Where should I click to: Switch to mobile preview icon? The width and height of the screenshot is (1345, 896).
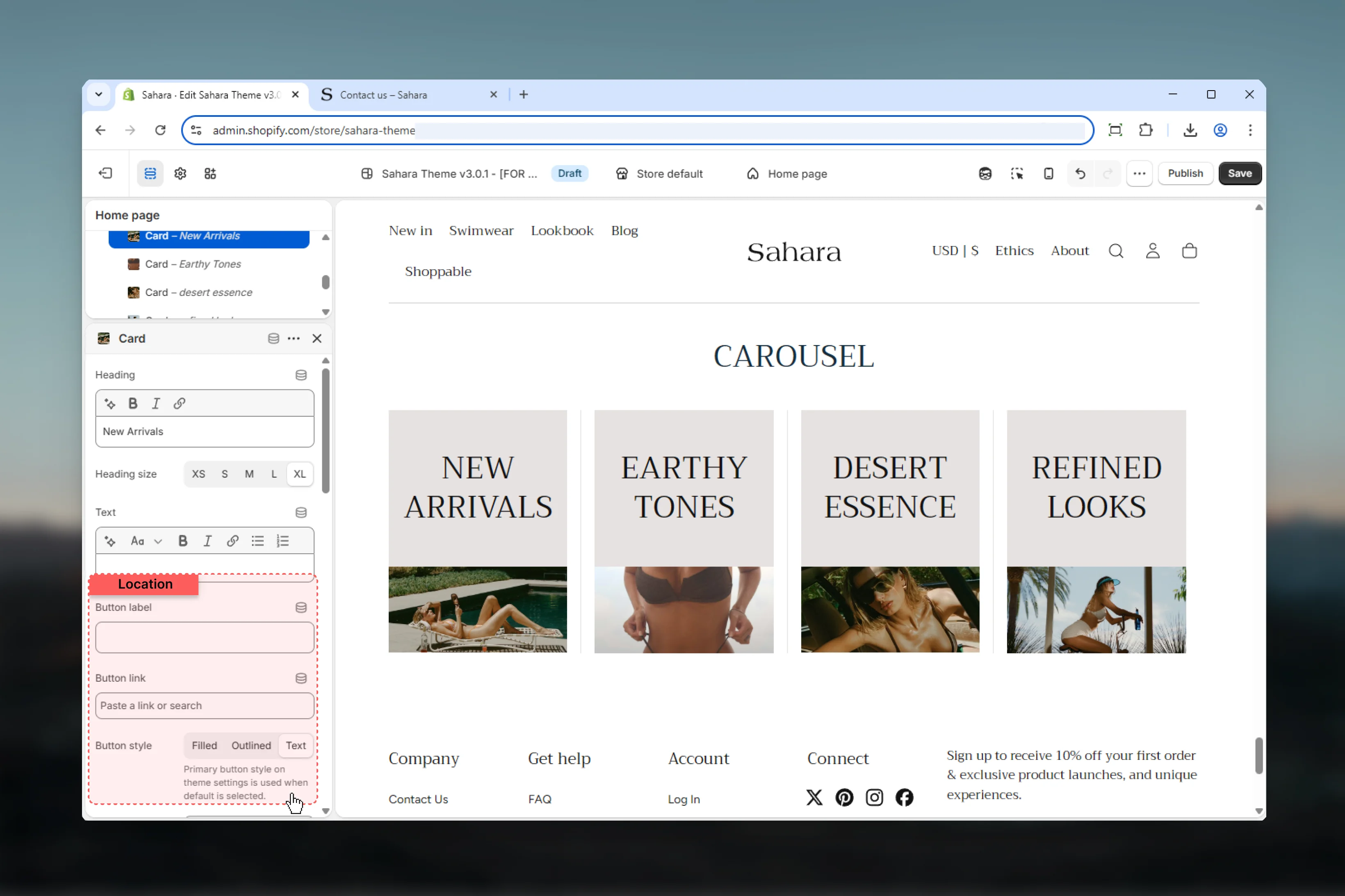pyautogui.click(x=1049, y=174)
